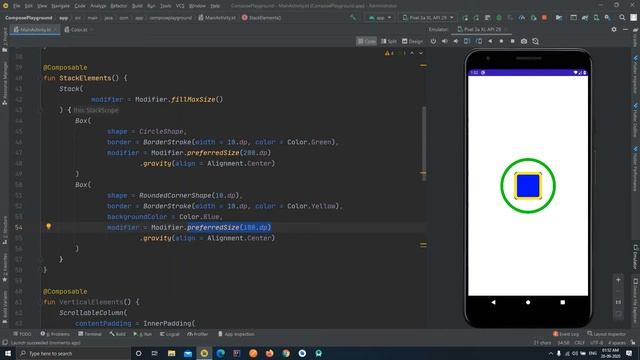Image resolution: width=640 pixels, height=360 pixels.
Task: Open the app run configuration dropdown
Action: (380, 18)
